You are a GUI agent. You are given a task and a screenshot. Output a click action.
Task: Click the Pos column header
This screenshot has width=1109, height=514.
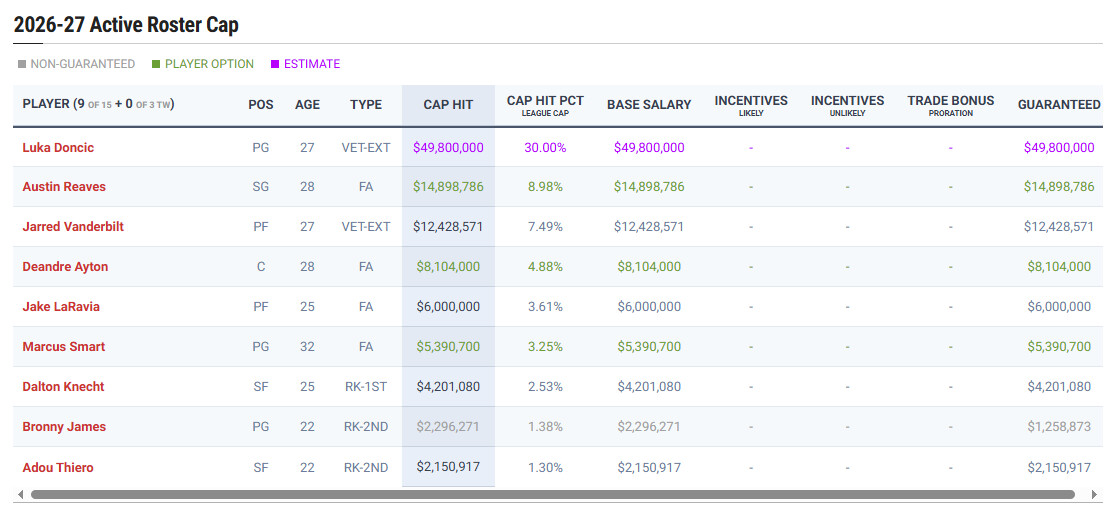(261, 105)
